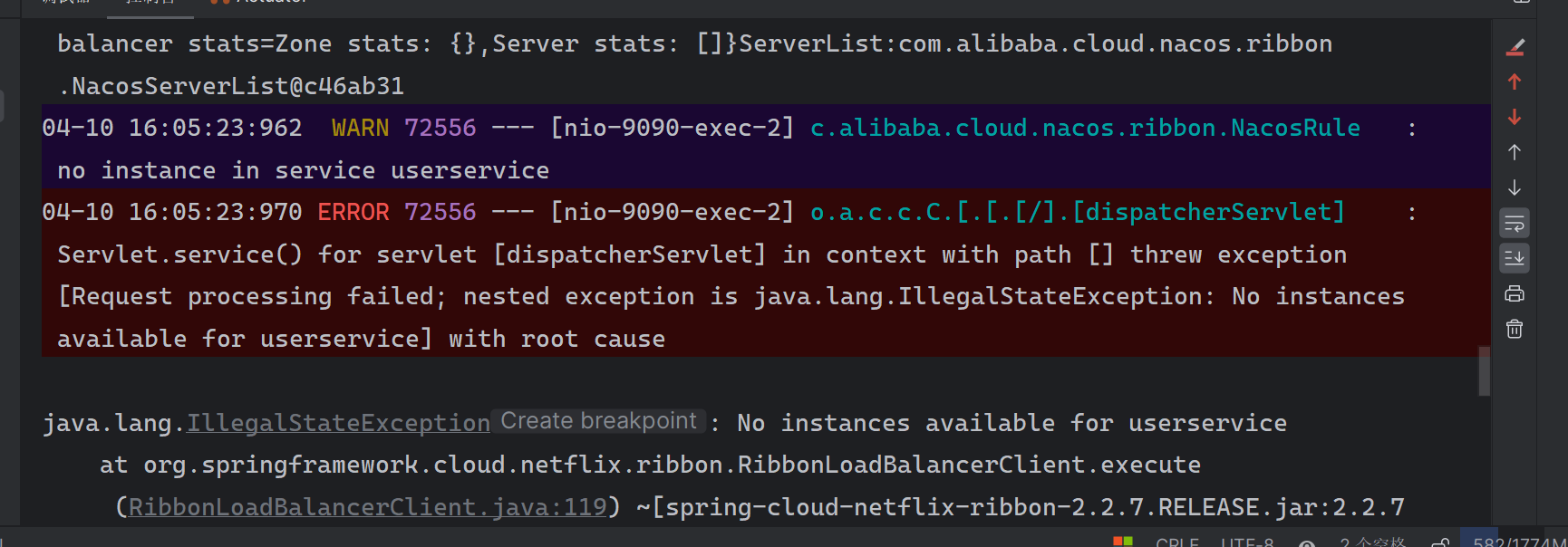Open the RibbonLoadBalancerClient.java:119 source link

click(x=367, y=507)
